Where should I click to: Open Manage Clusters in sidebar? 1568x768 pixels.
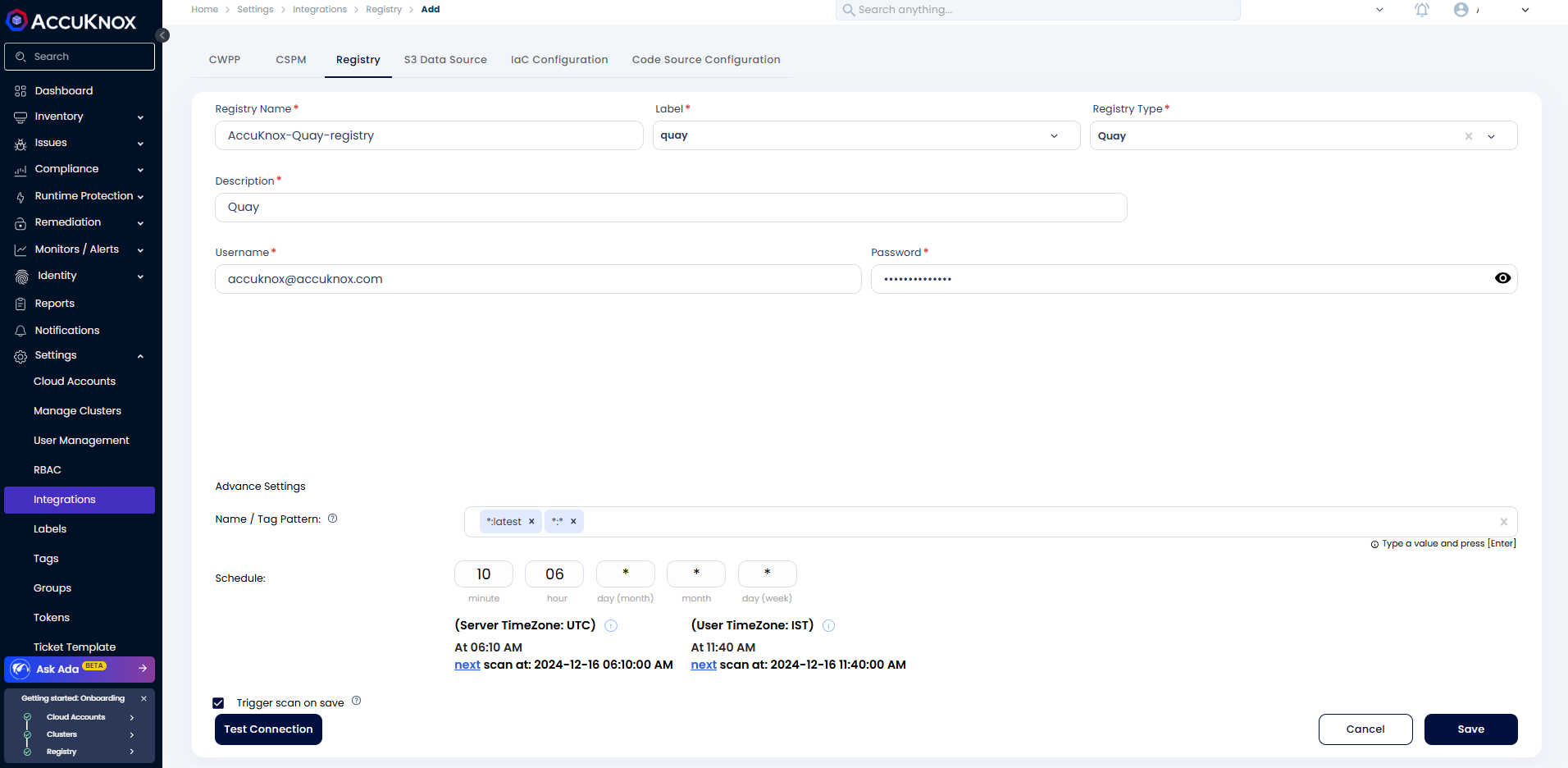pyautogui.click(x=77, y=411)
